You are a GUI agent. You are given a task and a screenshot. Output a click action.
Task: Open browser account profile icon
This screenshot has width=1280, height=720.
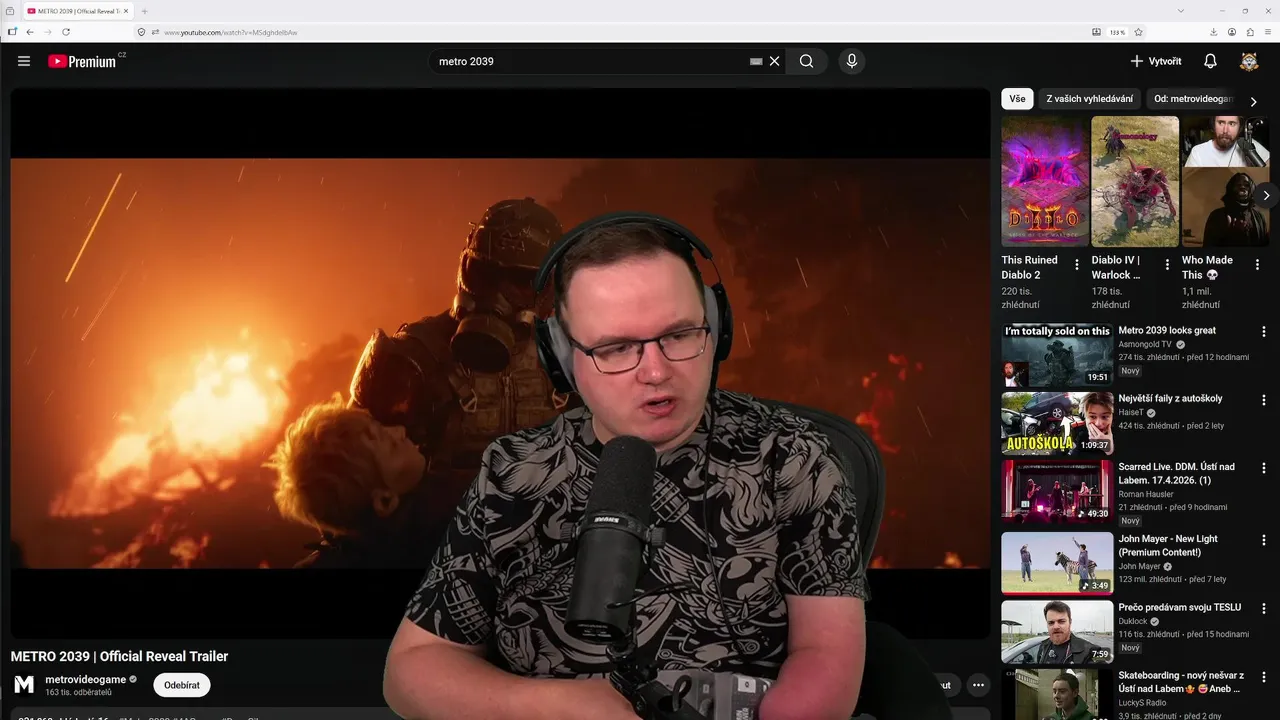[1232, 32]
